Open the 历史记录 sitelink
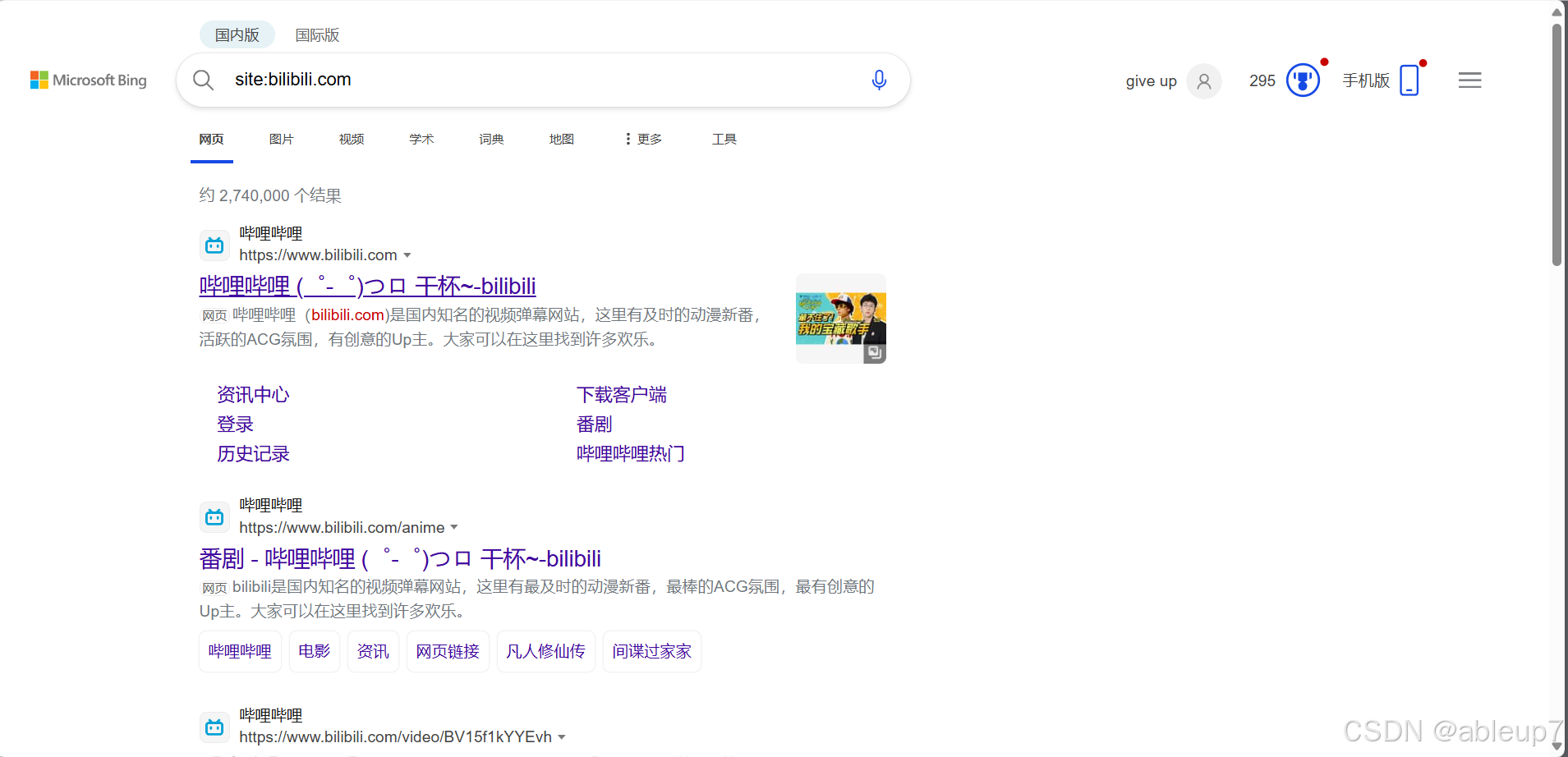Image resolution: width=1568 pixels, height=757 pixels. click(x=253, y=454)
